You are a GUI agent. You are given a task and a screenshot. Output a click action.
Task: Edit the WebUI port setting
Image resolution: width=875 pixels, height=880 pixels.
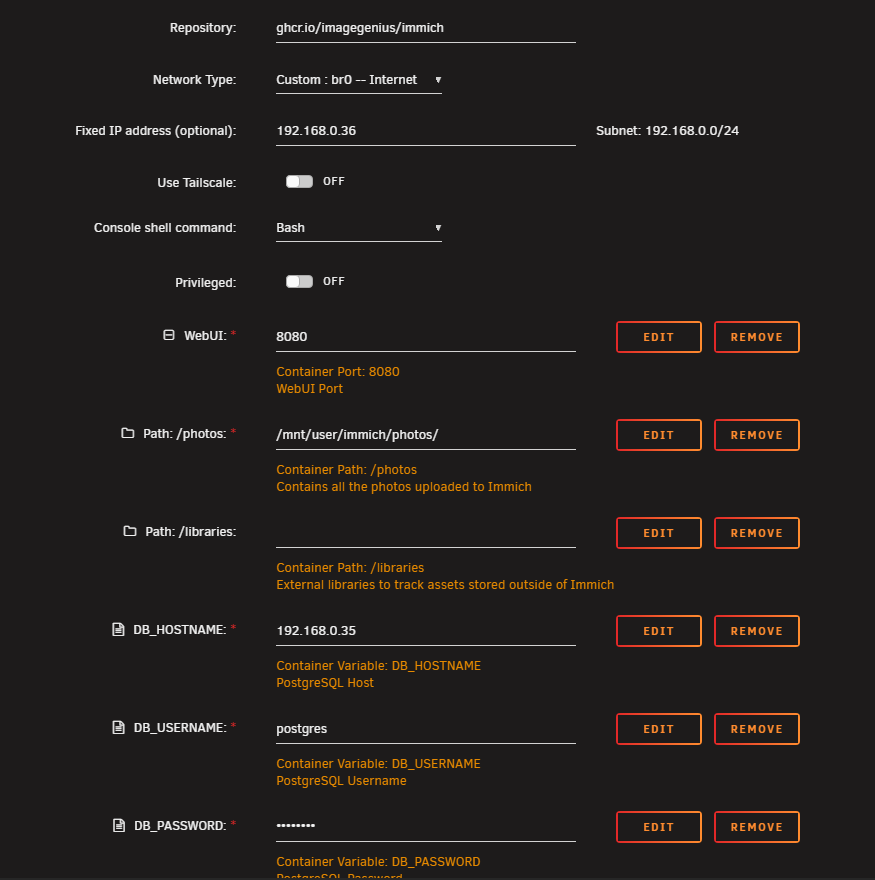click(x=658, y=337)
